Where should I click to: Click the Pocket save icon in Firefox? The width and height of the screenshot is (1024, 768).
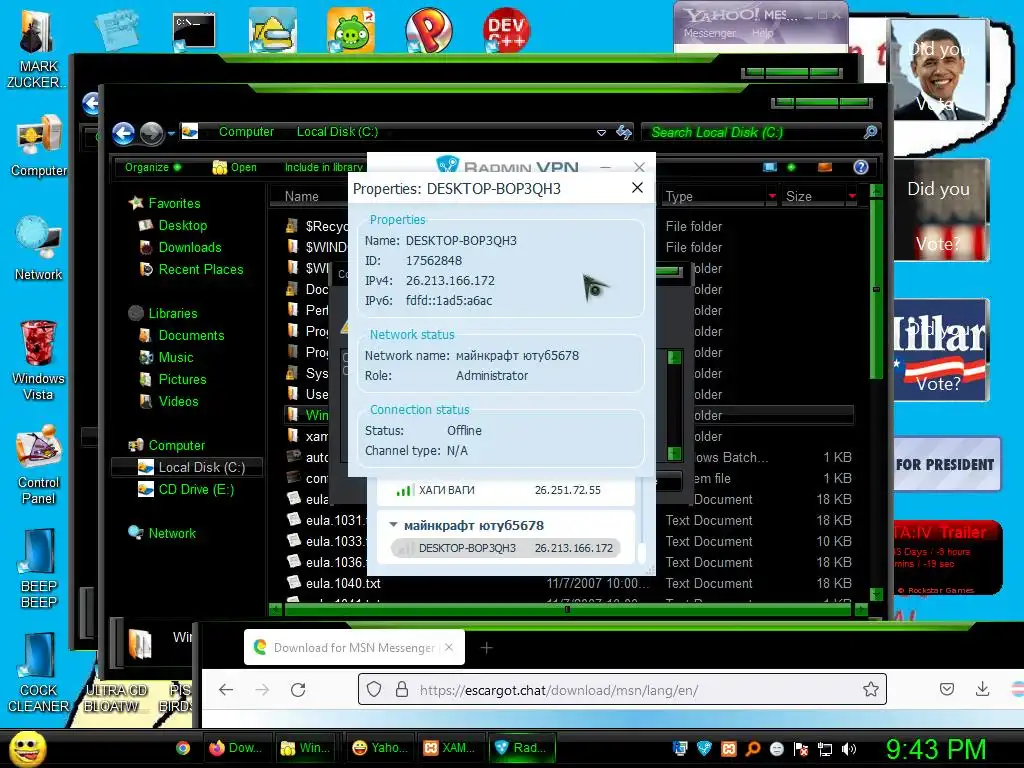[x=947, y=689]
